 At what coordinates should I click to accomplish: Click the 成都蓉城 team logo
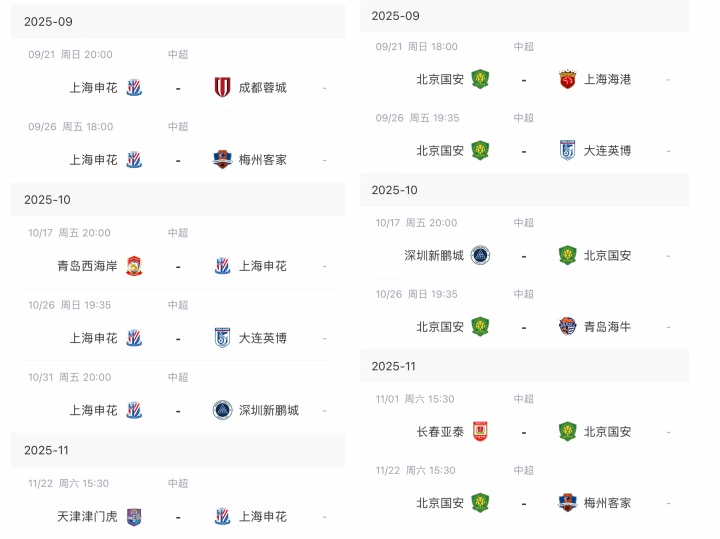(x=222, y=87)
